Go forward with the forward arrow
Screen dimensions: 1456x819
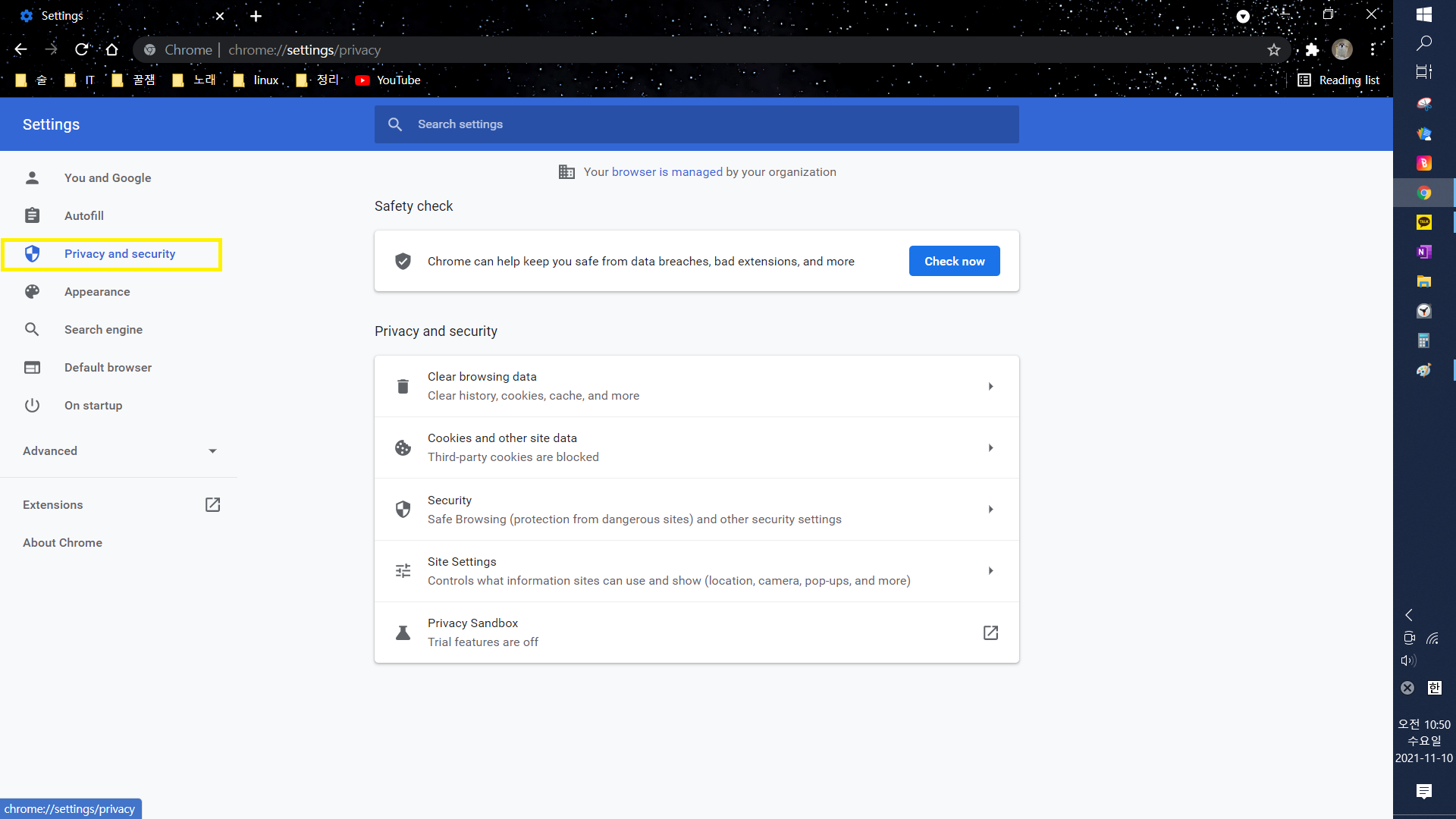click(x=51, y=49)
